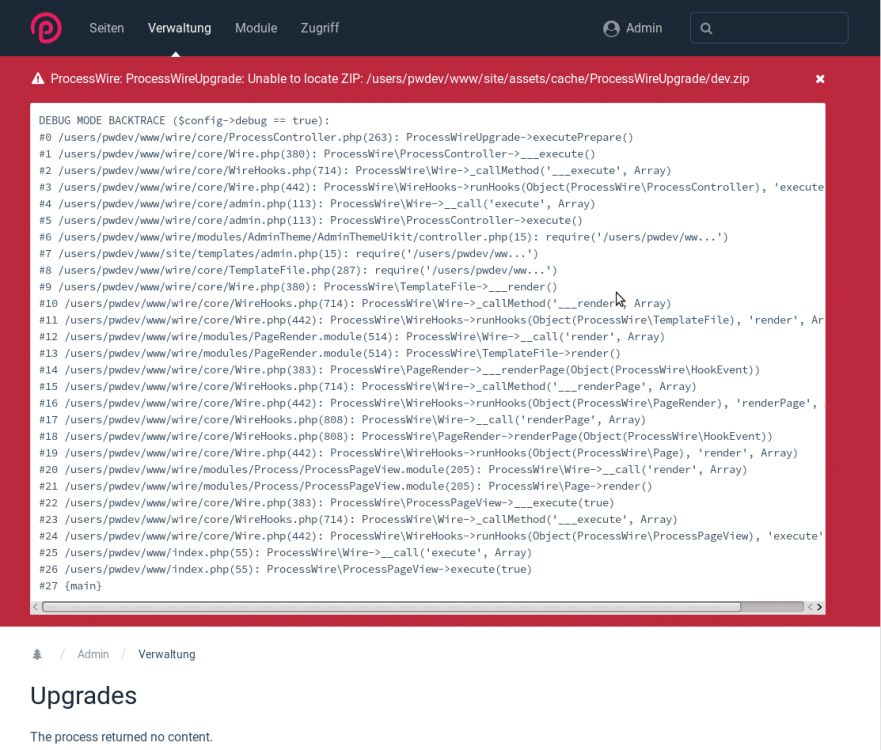Click the Upgrades page heading
Screen dimensions: 881x750
[83, 695]
